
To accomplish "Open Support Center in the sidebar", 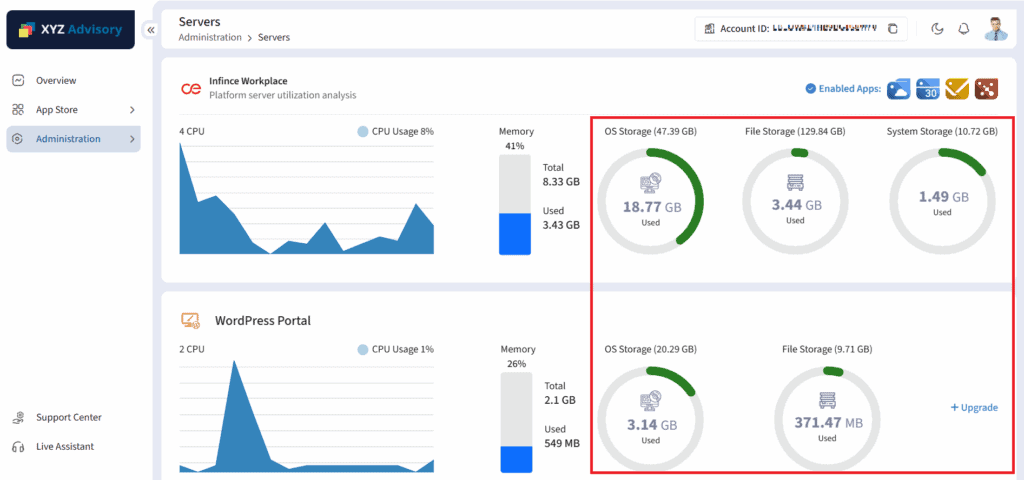I will (68, 417).
